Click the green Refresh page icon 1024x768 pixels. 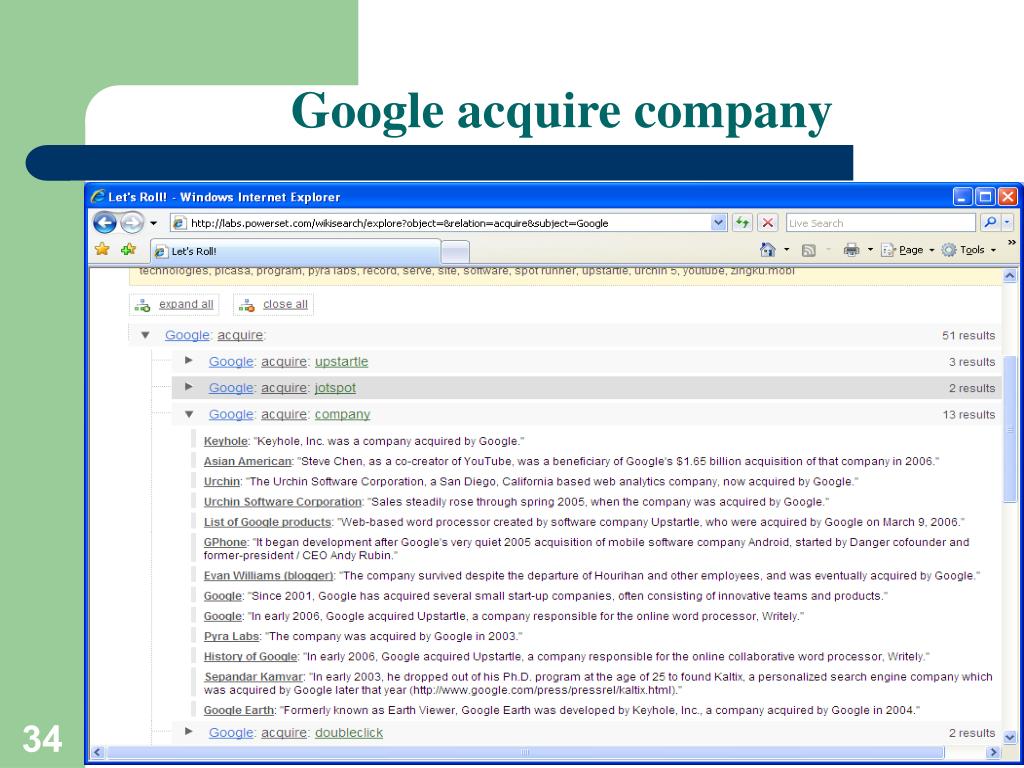[x=742, y=223]
